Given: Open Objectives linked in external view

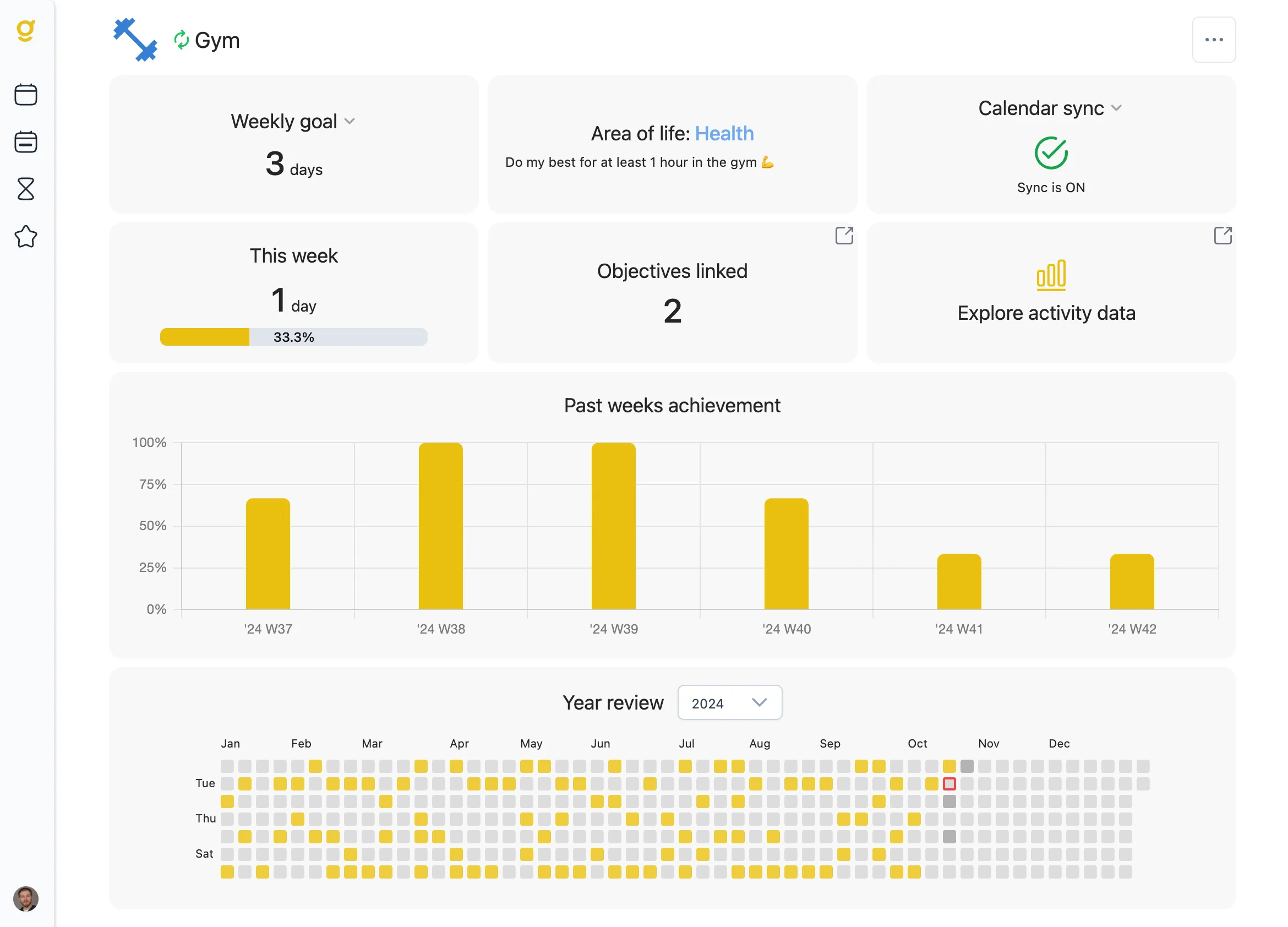Looking at the screenshot, I should (x=844, y=236).
